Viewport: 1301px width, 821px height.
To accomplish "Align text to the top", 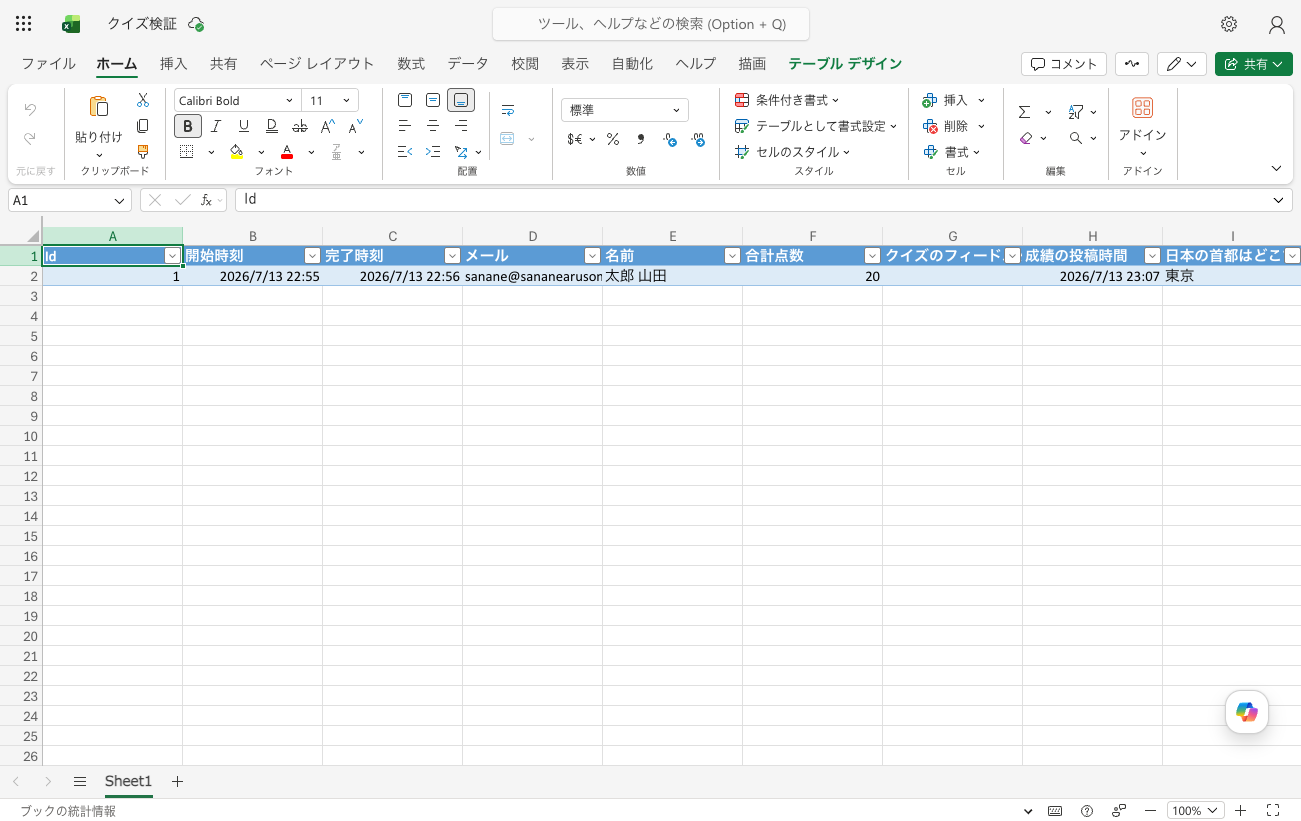I will [x=405, y=100].
